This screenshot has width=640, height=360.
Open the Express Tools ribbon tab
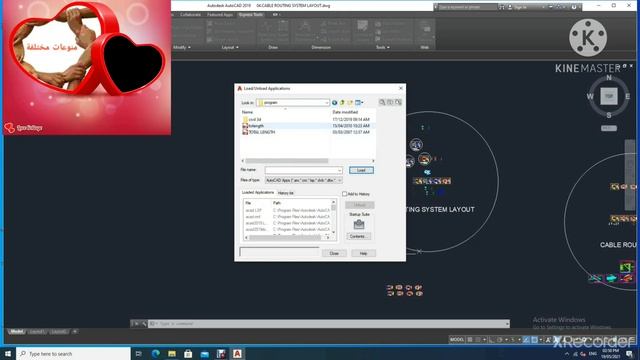[x=251, y=15]
